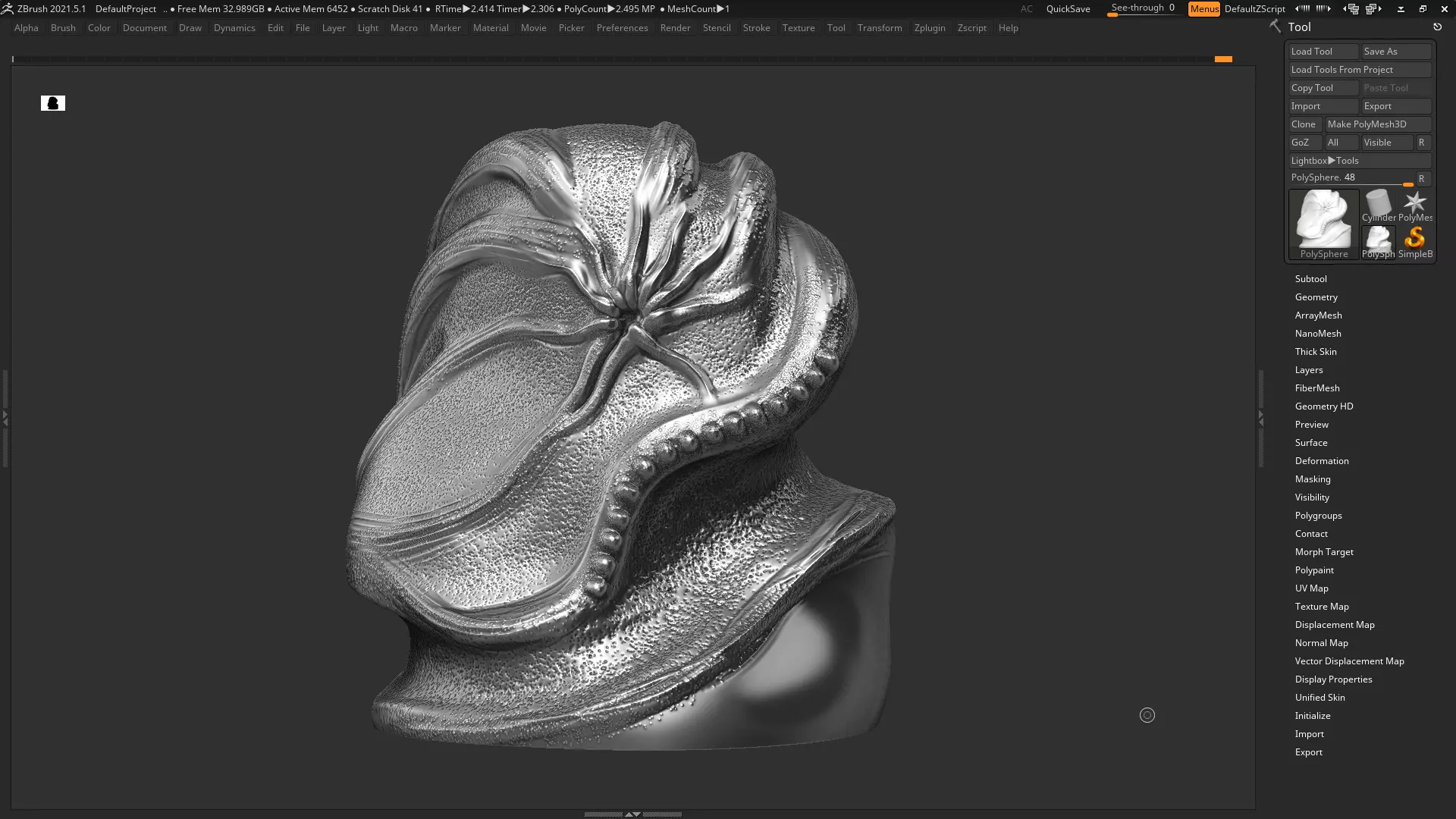
Task: Click the orange timeline marker above the canvas
Action: pos(1223,58)
